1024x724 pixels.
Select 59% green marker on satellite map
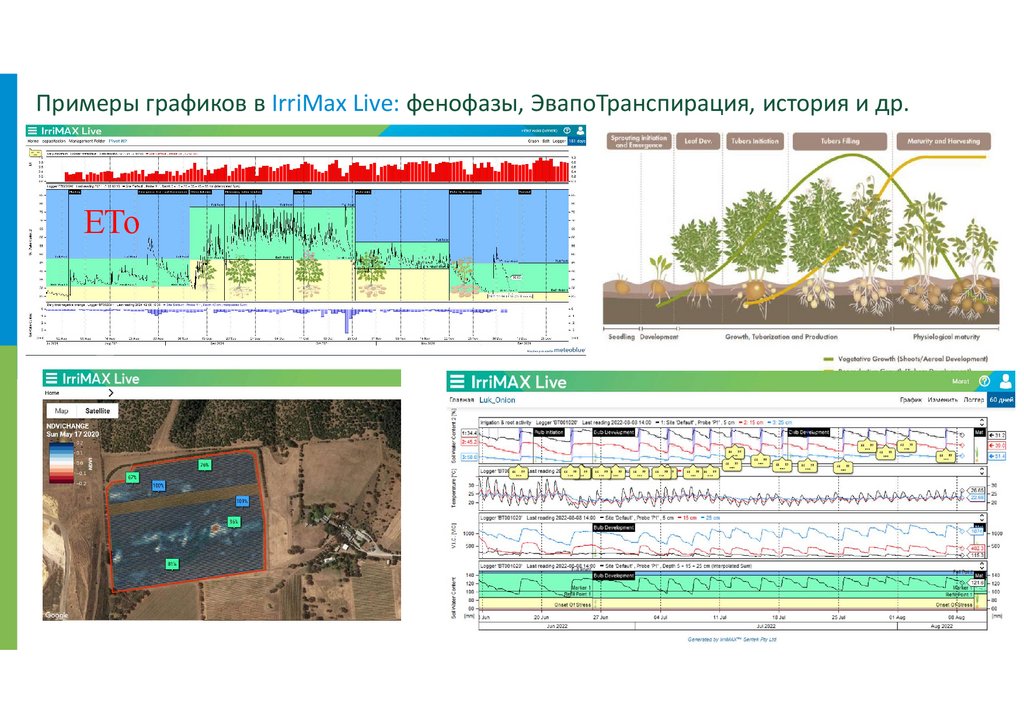(x=234, y=522)
